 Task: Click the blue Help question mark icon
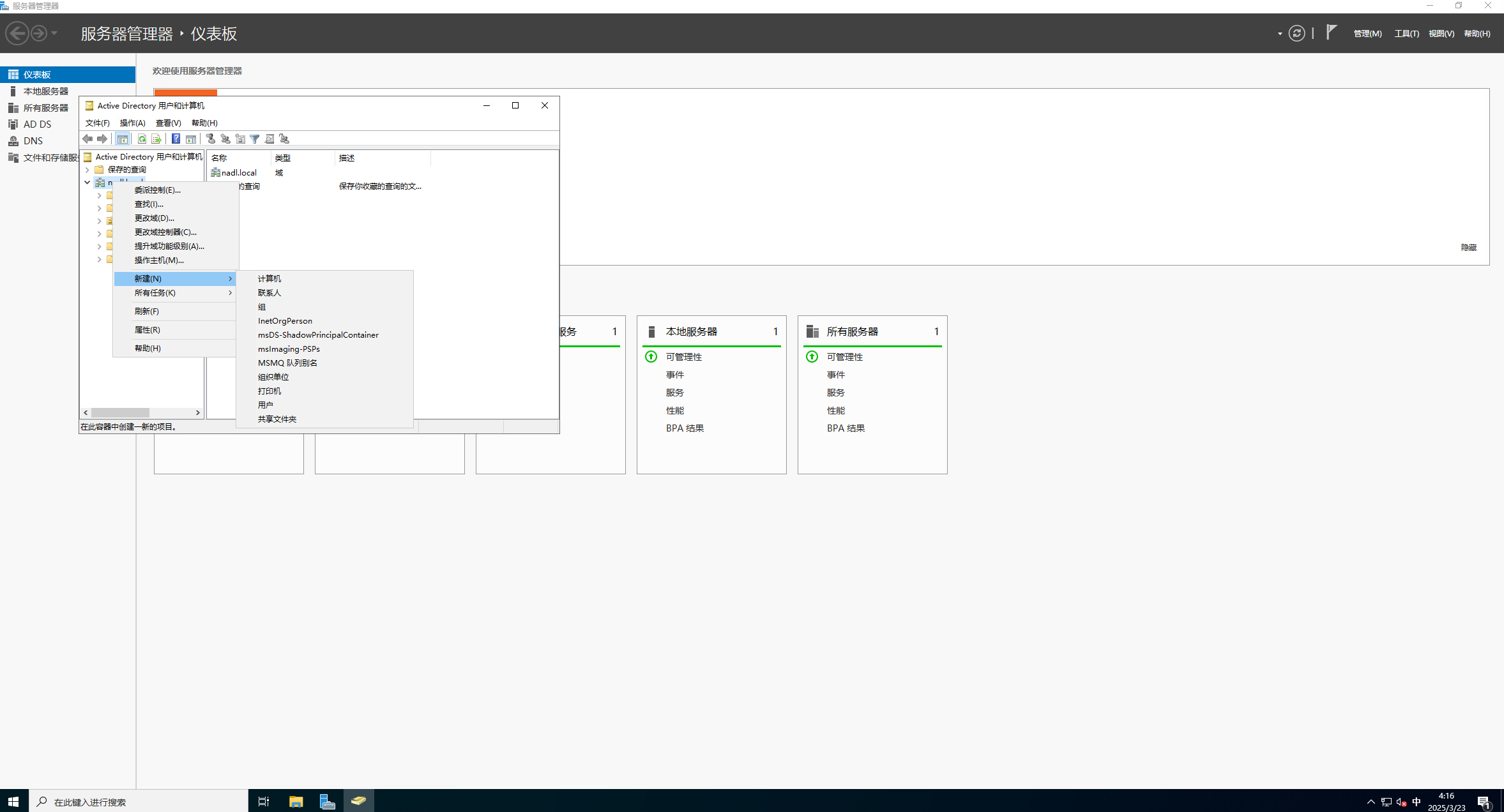pos(176,139)
